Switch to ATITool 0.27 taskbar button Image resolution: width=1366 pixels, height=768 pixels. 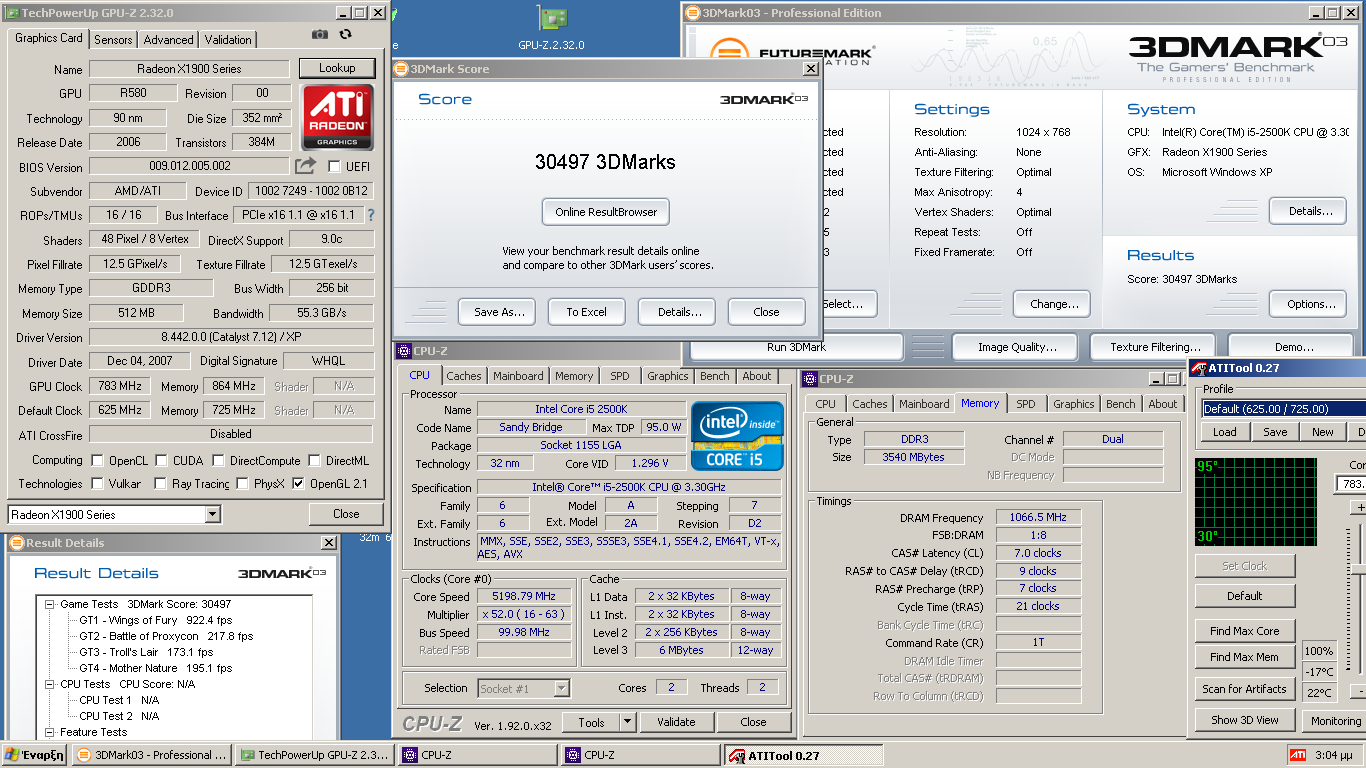click(805, 755)
